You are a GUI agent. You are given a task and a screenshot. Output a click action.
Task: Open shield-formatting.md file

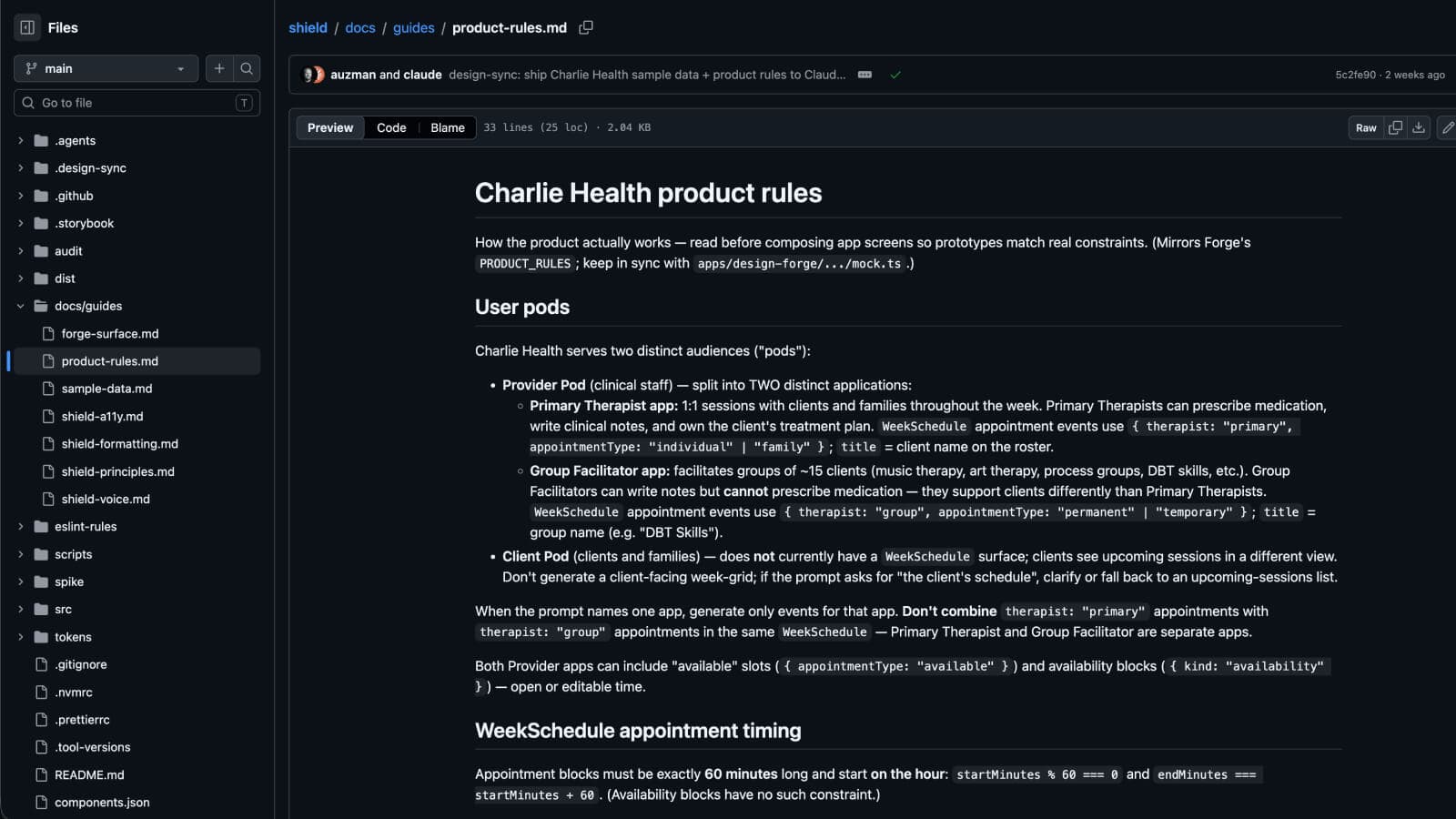point(119,444)
